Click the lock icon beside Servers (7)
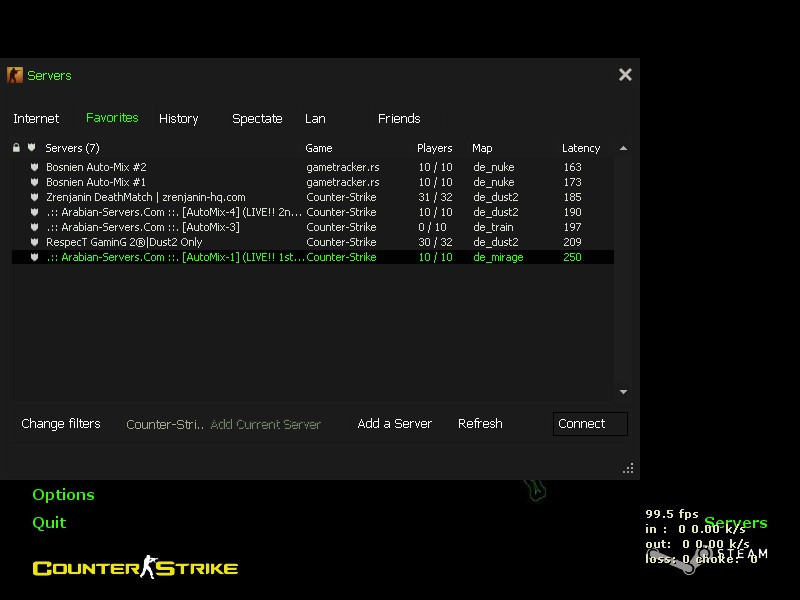The height and width of the screenshot is (600, 800). click(x=15, y=148)
